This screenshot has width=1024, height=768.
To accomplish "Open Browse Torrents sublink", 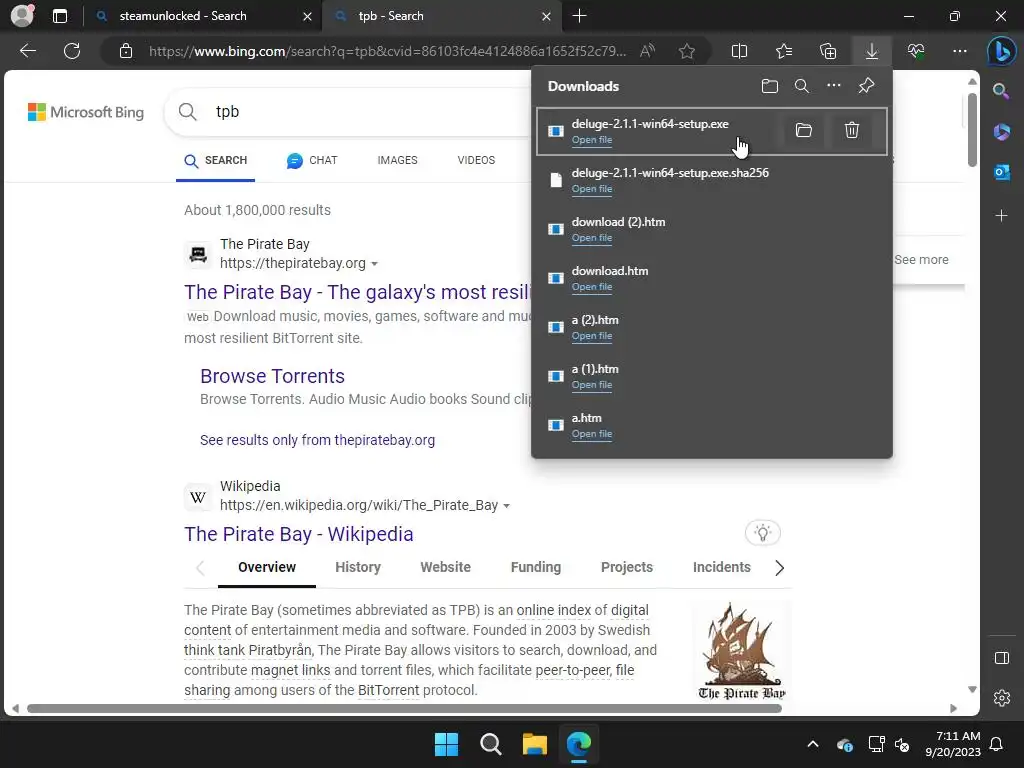I will pos(272,376).
